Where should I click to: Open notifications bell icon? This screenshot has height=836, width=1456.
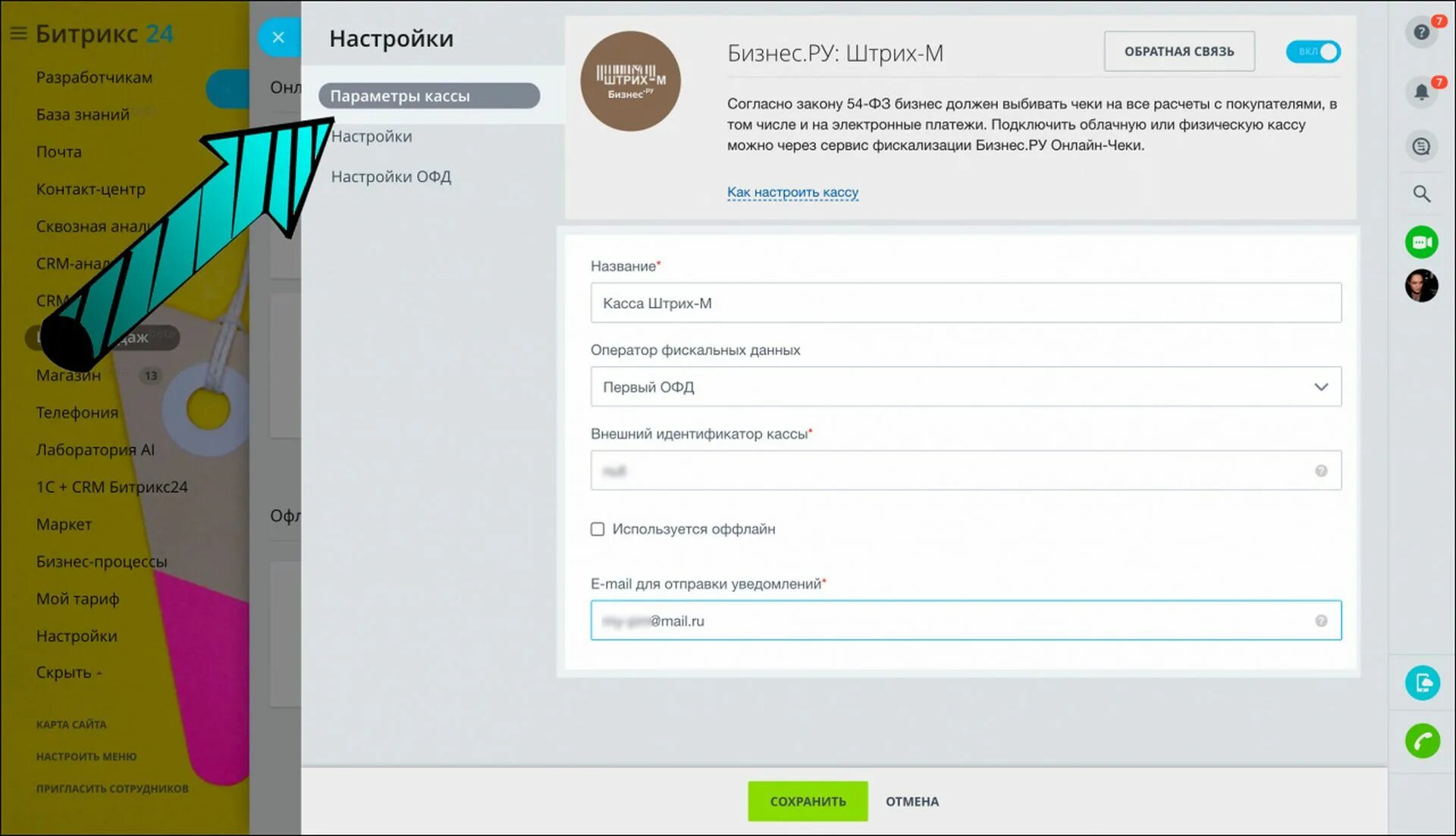(x=1421, y=92)
